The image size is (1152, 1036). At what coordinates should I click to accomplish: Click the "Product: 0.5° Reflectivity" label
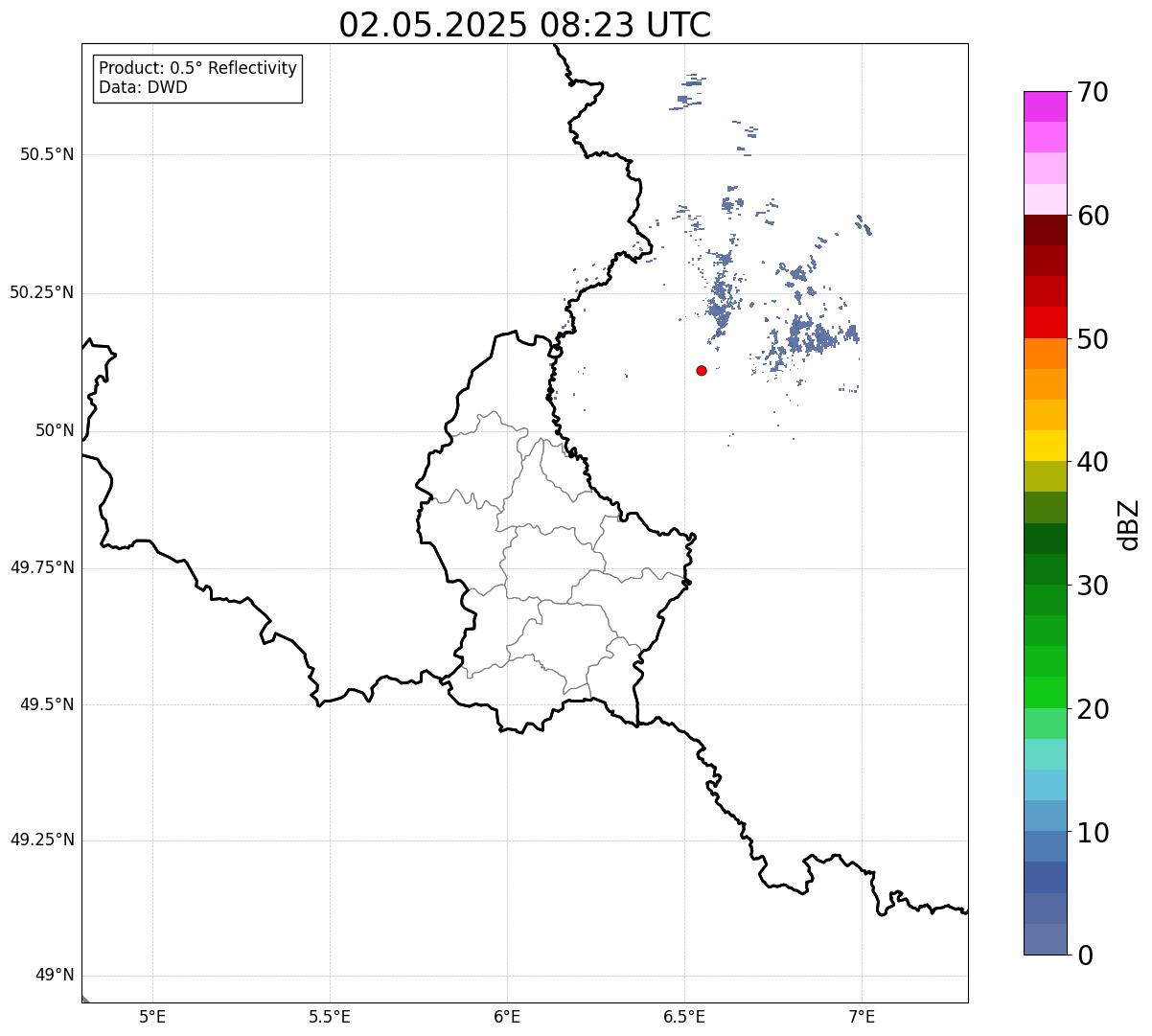(x=198, y=69)
